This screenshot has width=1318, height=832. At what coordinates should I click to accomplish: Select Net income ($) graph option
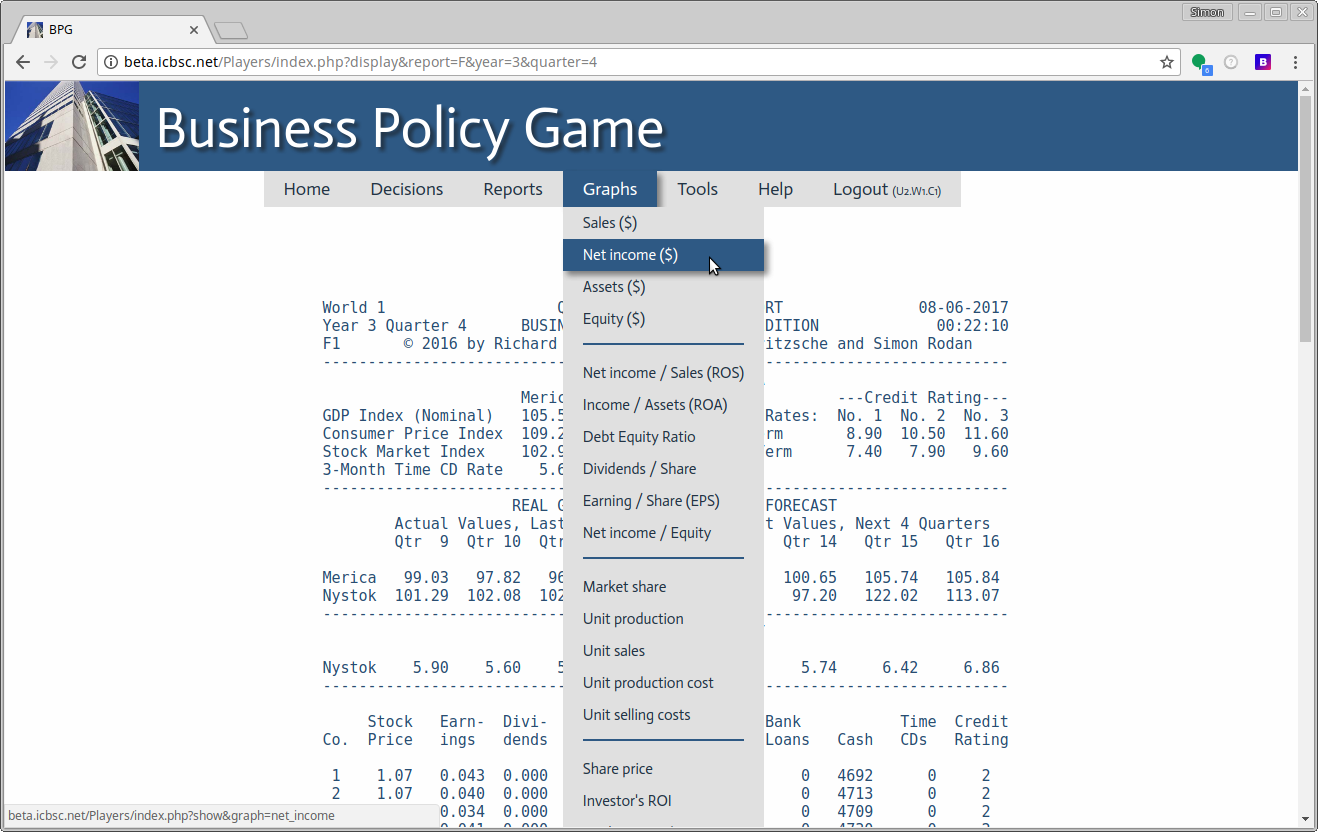(x=630, y=255)
